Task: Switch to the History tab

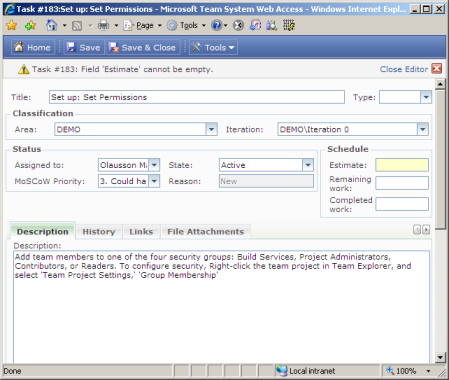Action: 99,232
